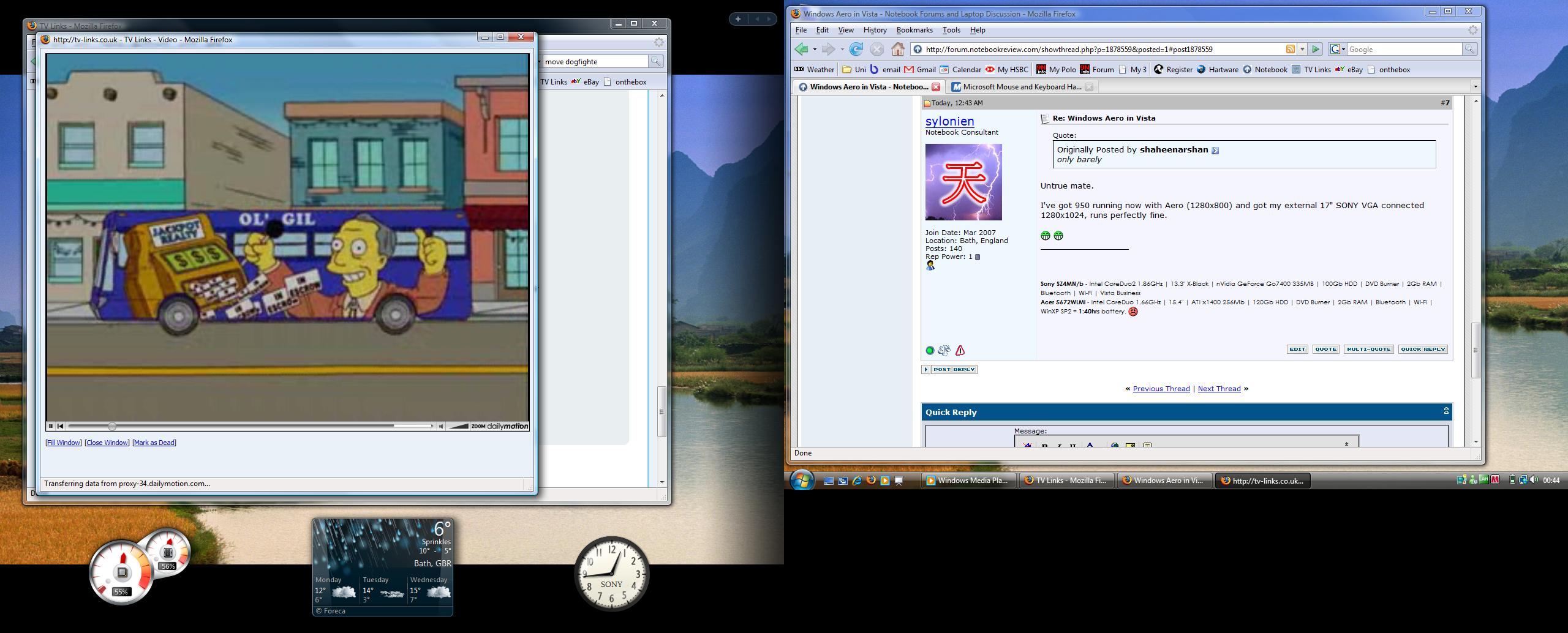Image resolution: width=1568 pixels, height=633 pixels.
Task: Toggle MULTI-QUOTE for this post
Action: [1369, 350]
